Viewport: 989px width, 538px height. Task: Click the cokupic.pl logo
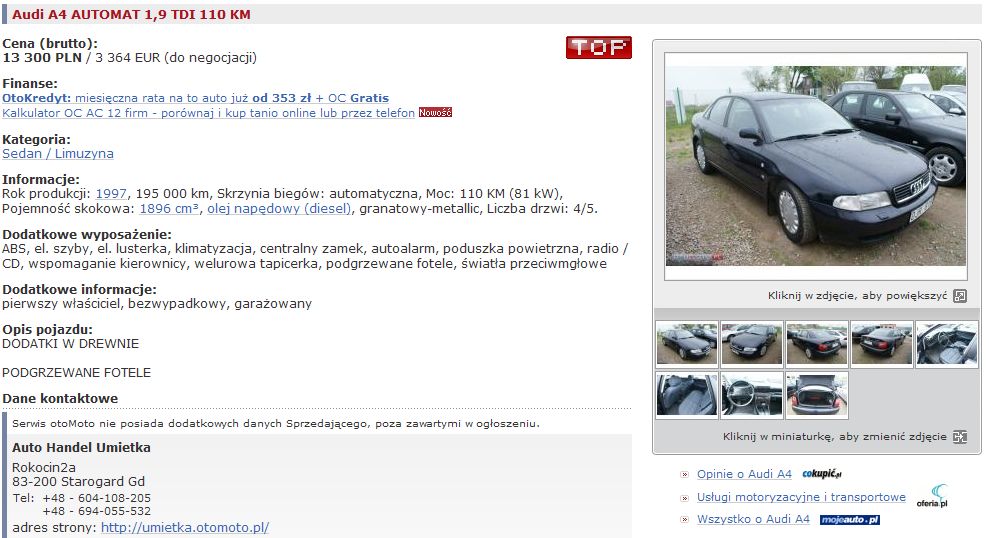click(x=821, y=474)
